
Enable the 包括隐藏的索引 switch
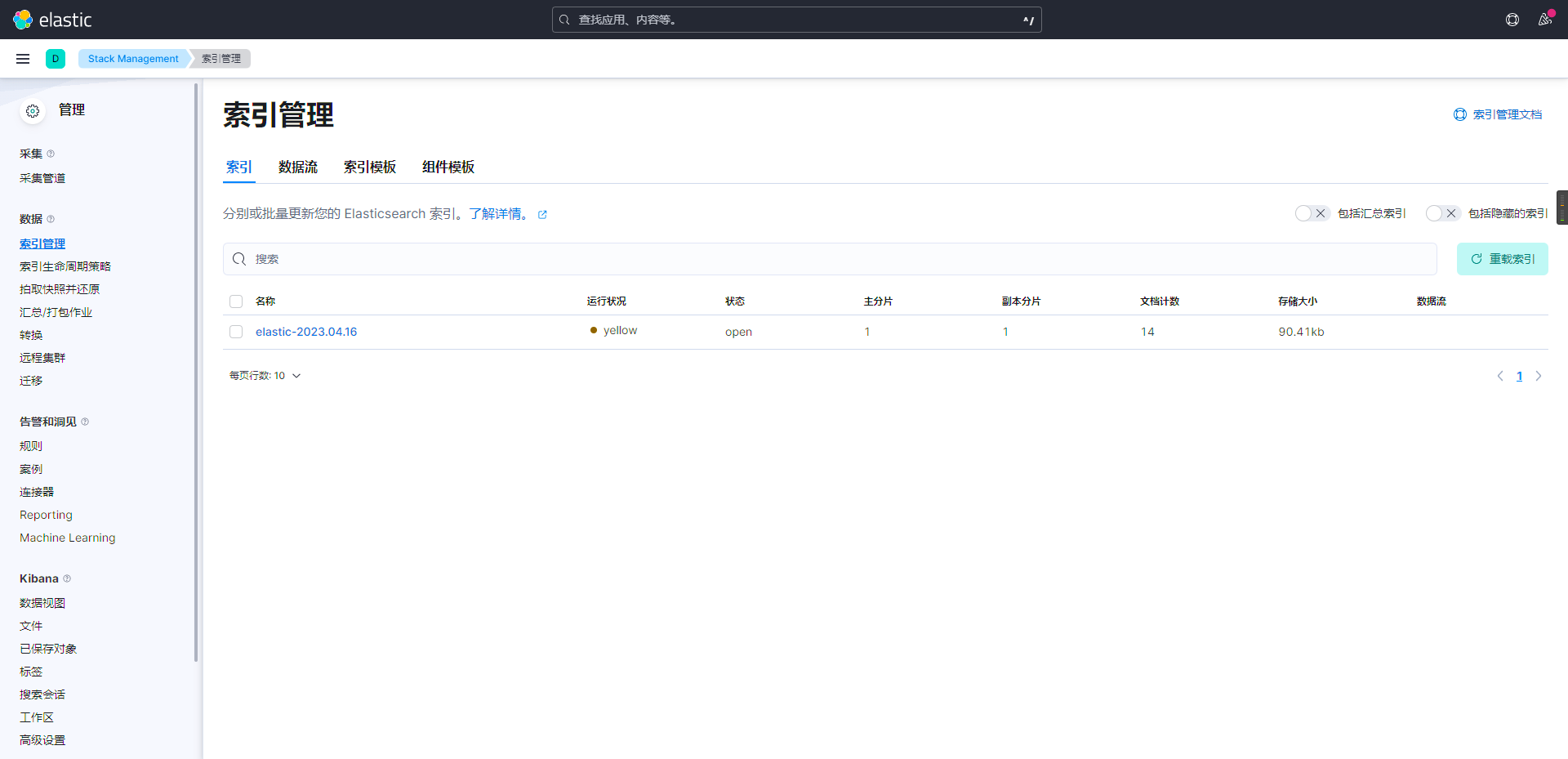point(1442,213)
